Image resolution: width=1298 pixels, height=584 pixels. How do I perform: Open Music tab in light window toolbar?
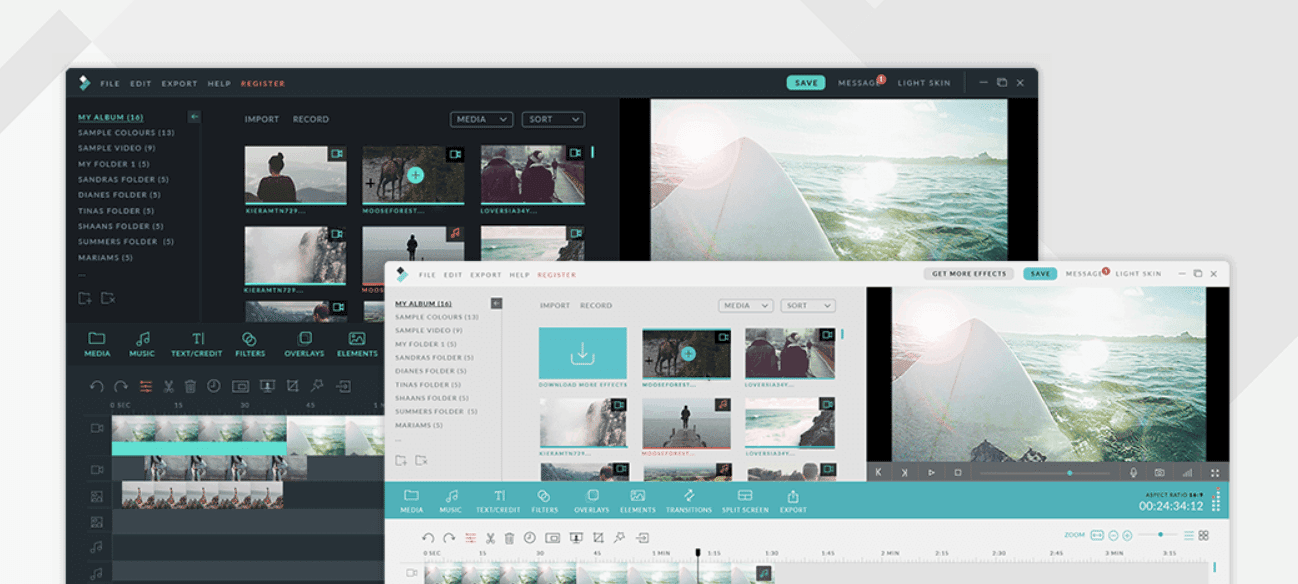pyautogui.click(x=451, y=501)
